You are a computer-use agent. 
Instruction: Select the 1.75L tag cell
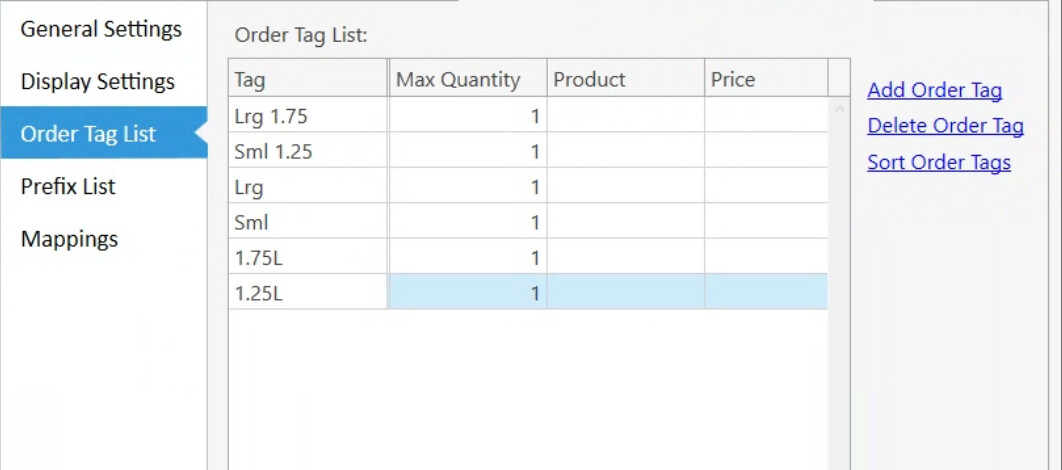tap(307, 258)
